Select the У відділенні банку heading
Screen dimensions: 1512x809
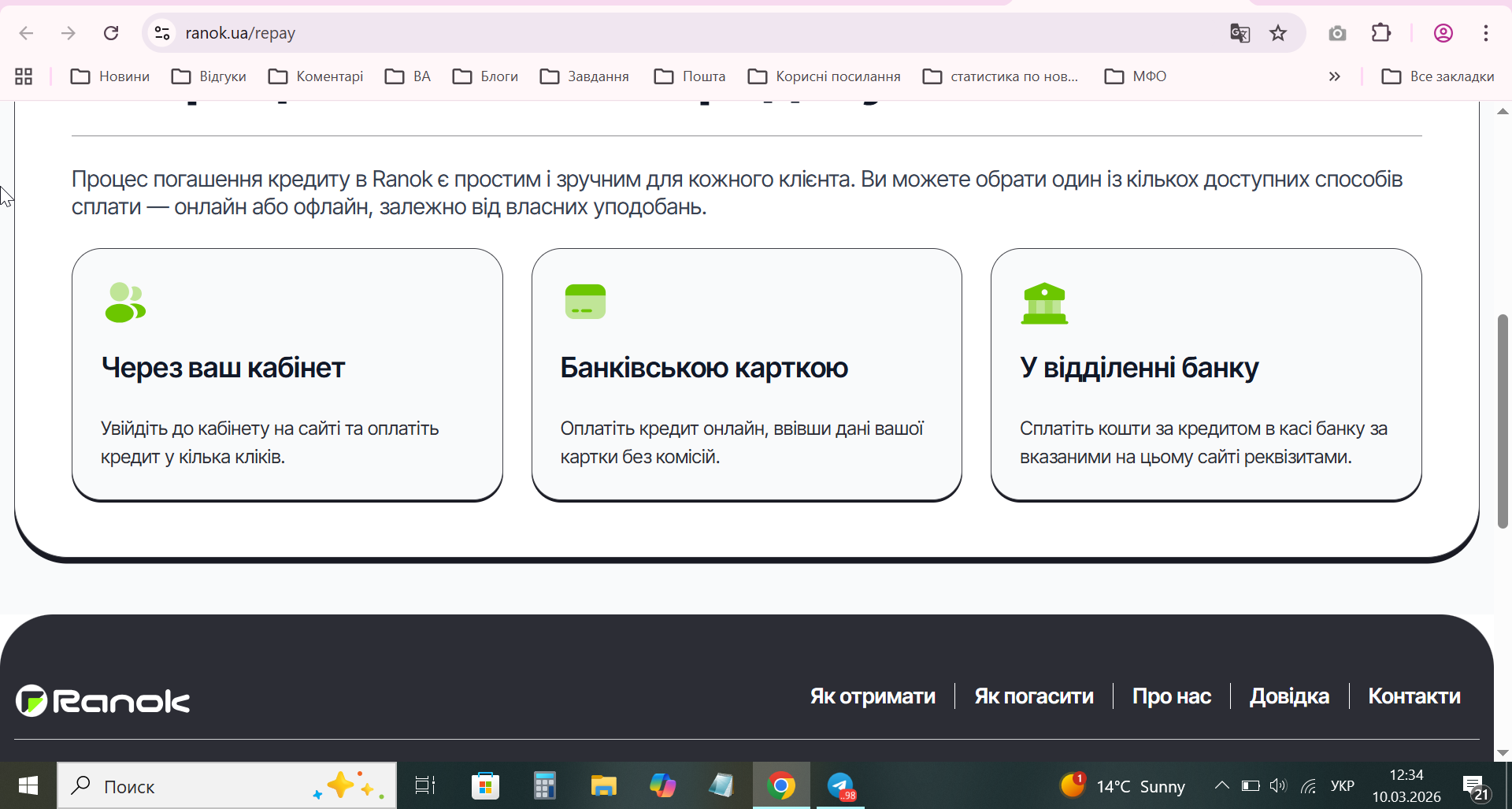1140,368
